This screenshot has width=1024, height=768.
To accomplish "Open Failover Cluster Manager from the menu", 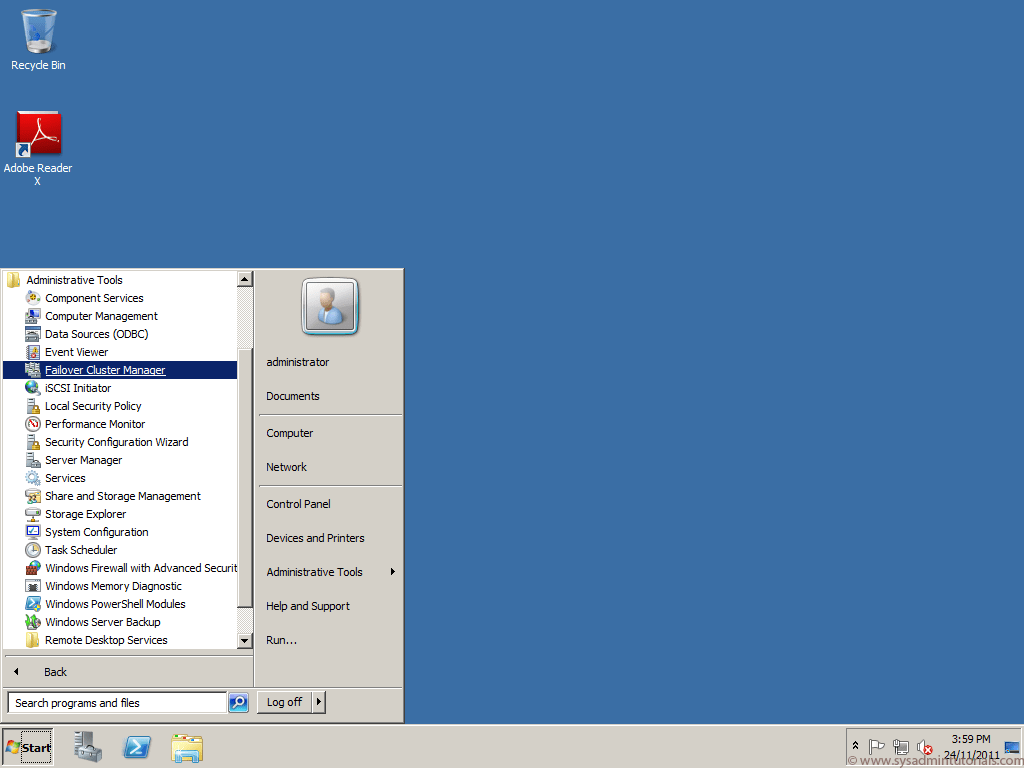I will click(105, 370).
